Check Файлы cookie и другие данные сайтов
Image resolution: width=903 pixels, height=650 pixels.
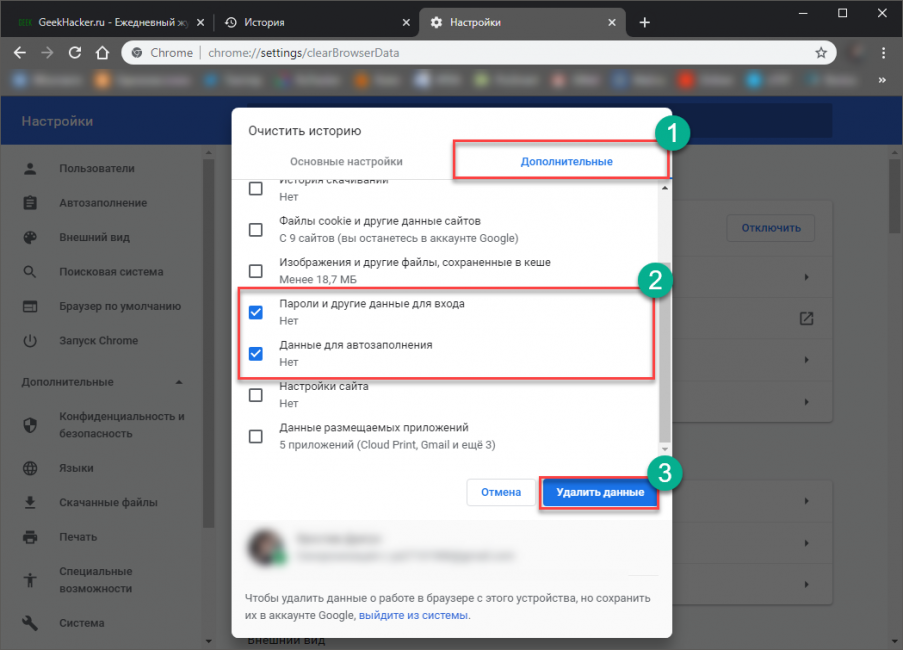click(x=256, y=230)
